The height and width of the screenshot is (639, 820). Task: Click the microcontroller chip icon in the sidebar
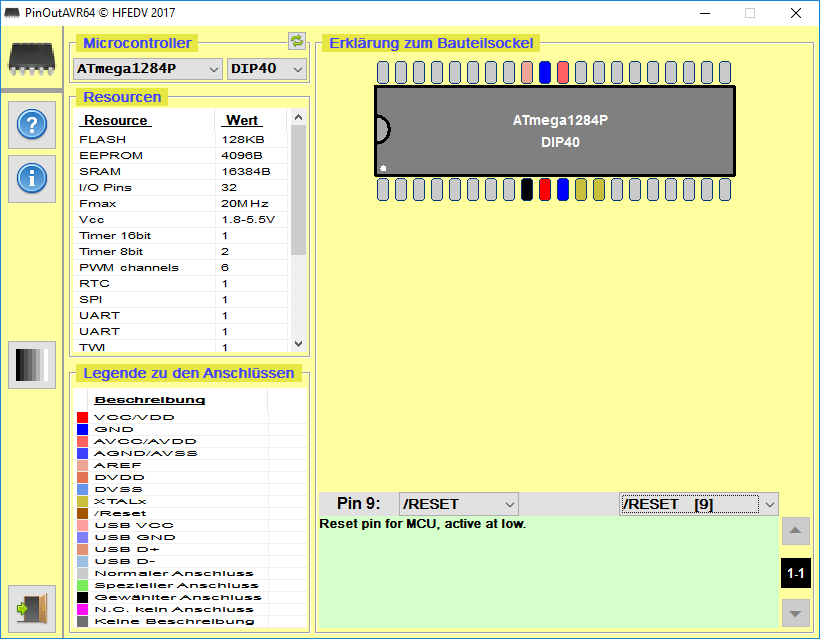pyautogui.click(x=31, y=59)
